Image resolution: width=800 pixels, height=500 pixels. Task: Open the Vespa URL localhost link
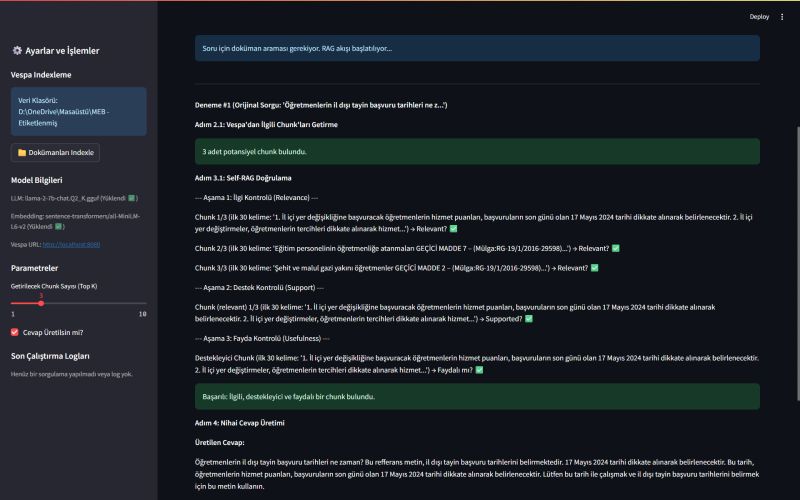pyautogui.click(x=71, y=244)
